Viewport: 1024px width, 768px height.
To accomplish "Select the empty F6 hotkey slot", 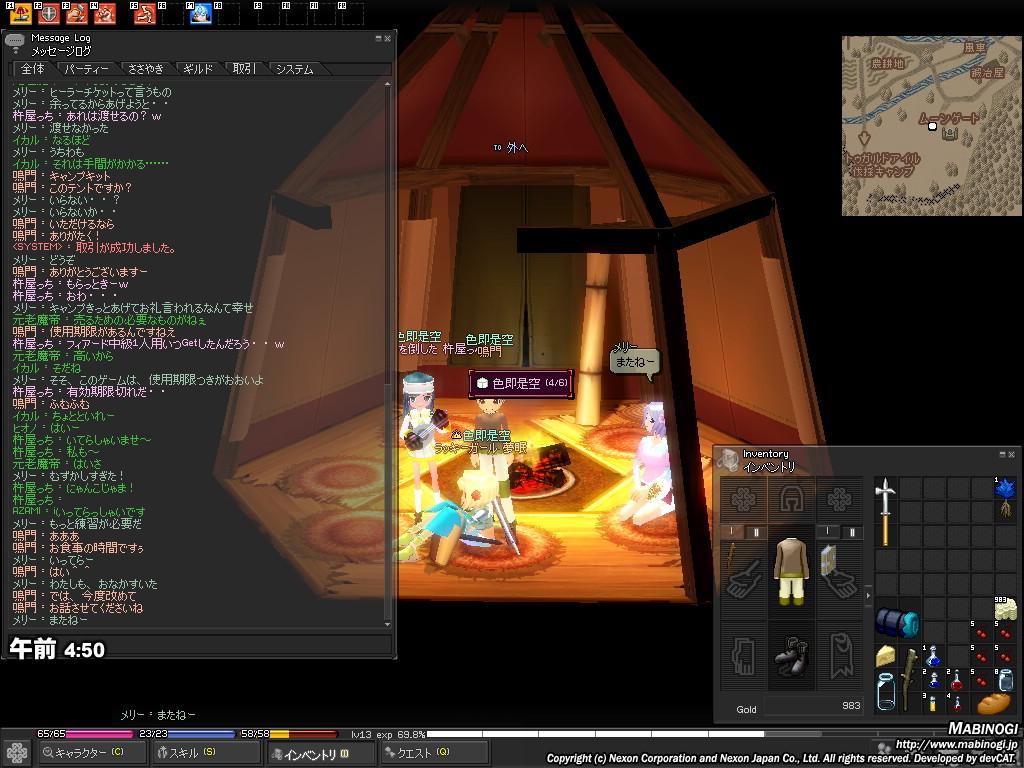I will [172, 13].
